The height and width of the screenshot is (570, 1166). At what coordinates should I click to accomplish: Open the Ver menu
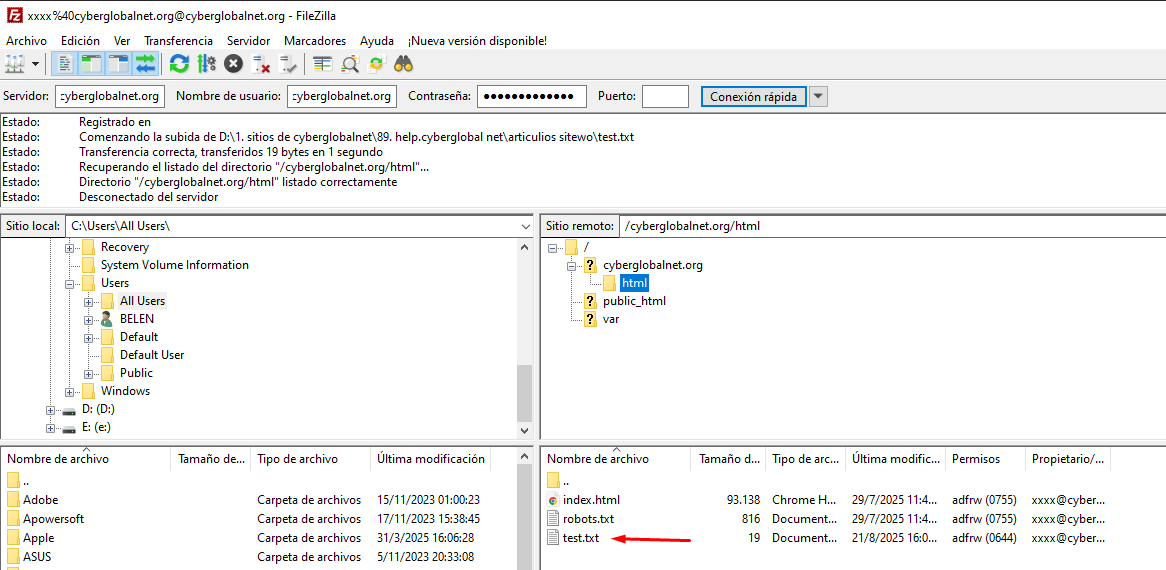point(122,41)
